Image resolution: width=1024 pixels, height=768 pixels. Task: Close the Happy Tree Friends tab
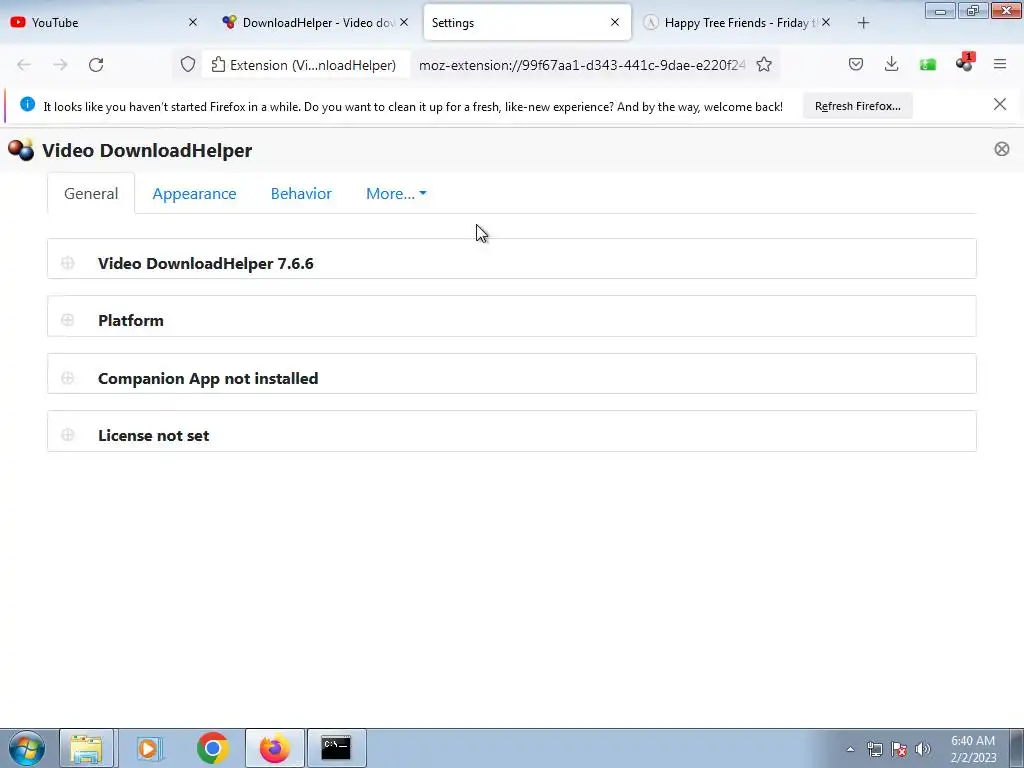[826, 22]
